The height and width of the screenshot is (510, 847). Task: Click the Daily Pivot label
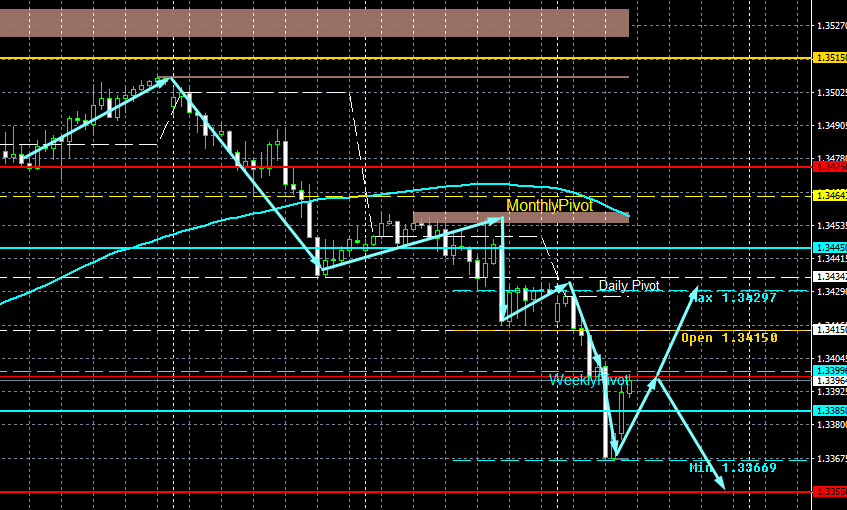coord(629,285)
